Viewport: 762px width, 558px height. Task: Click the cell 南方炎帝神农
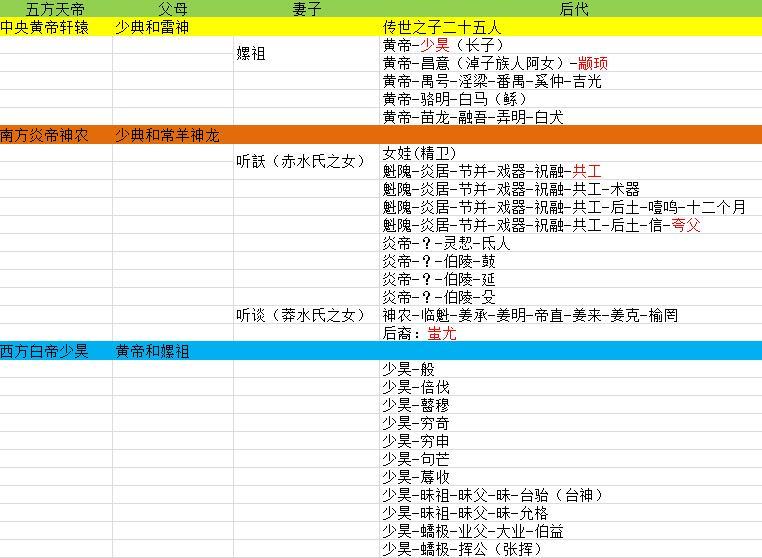coord(56,135)
